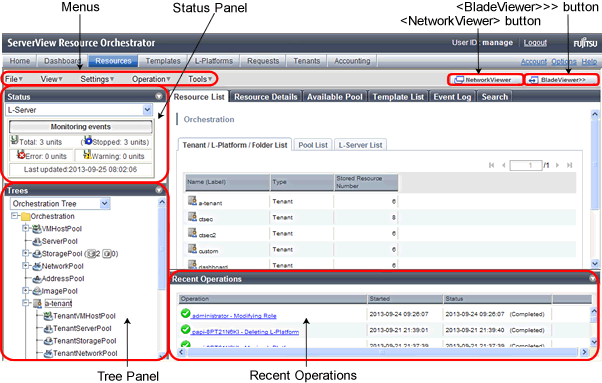
Task: Click the Recent Operations horizontal scrollbar
Action: tap(382, 352)
